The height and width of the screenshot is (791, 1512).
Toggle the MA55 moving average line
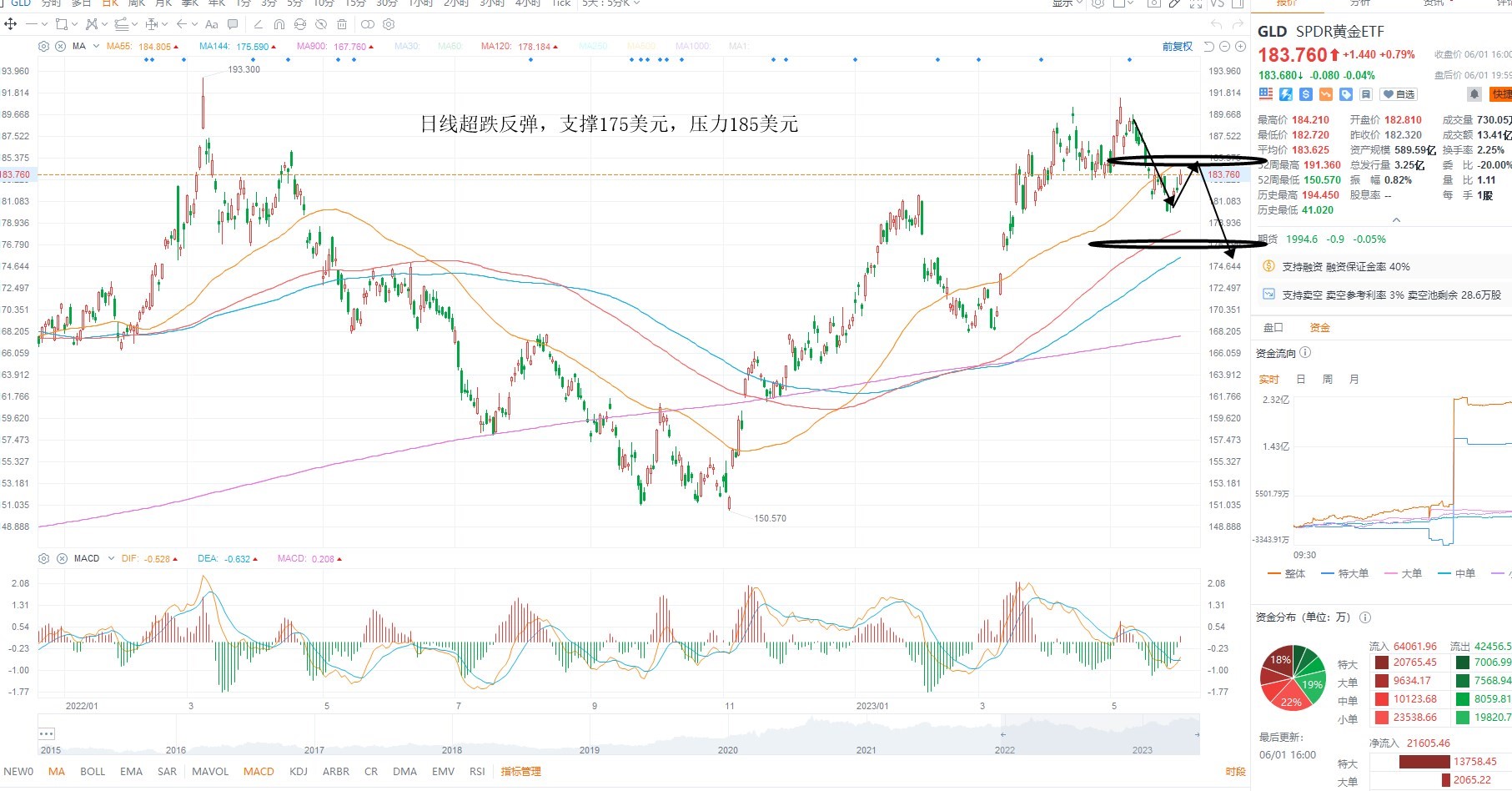[142, 47]
